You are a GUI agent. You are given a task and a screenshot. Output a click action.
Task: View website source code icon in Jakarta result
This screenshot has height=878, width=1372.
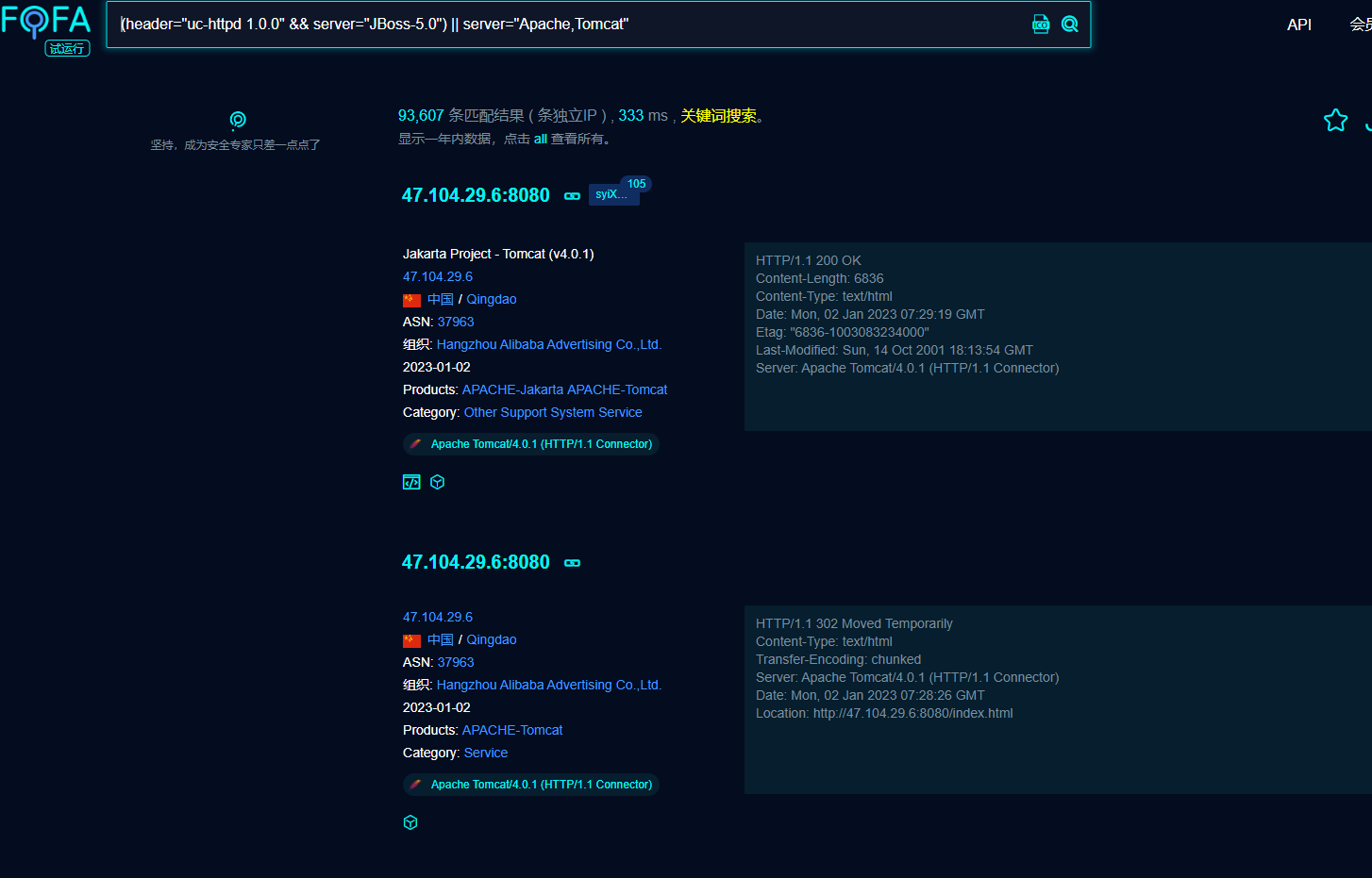411,482
